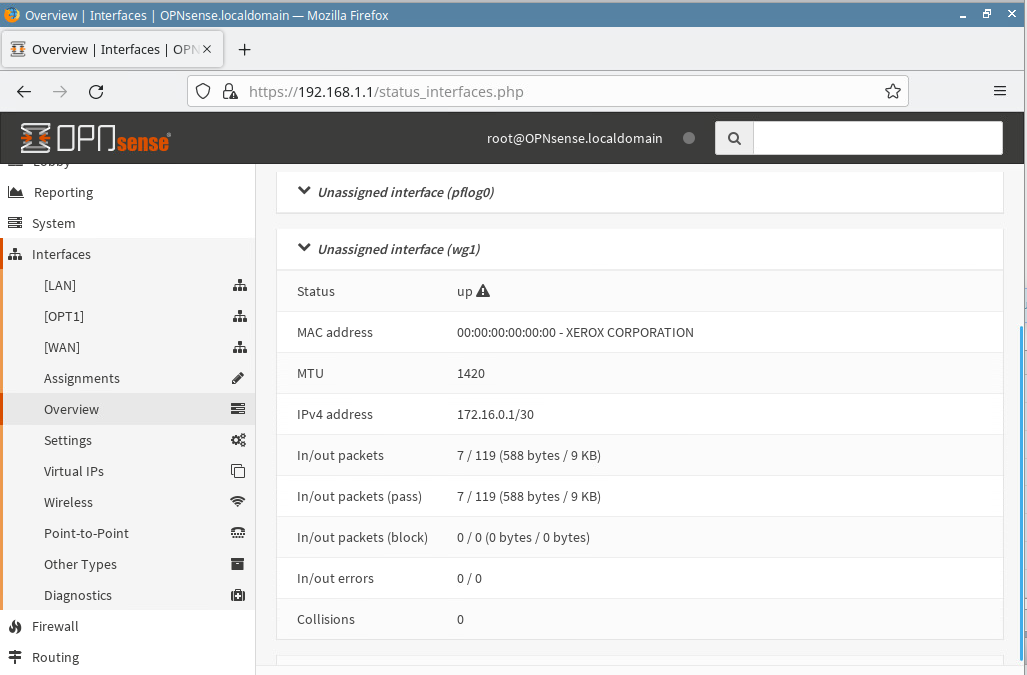Reload the page with the refresh icon
This screenshot has width=1027, height=675.
tap(96, 91)
